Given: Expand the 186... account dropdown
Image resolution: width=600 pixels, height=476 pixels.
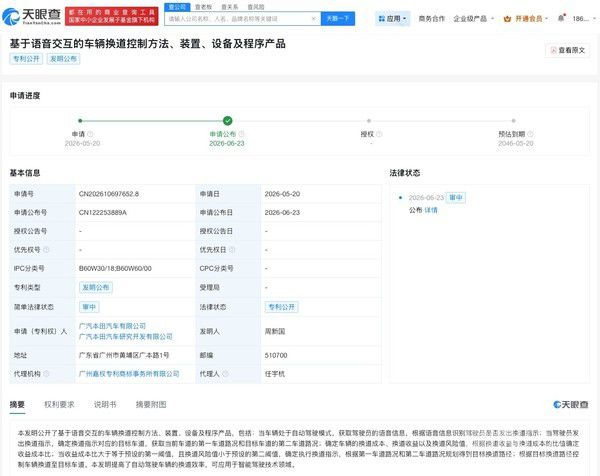Looking at the screenshot, I should click(x=584, y=18).
